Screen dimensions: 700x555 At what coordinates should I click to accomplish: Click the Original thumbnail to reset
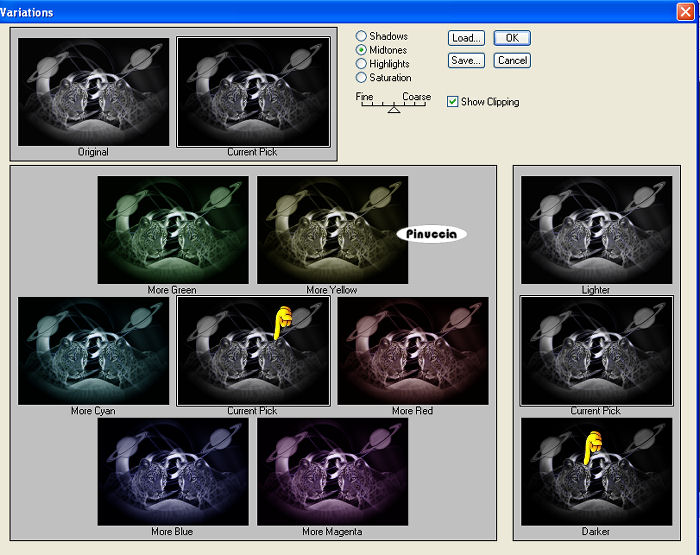tap(94, 92)
